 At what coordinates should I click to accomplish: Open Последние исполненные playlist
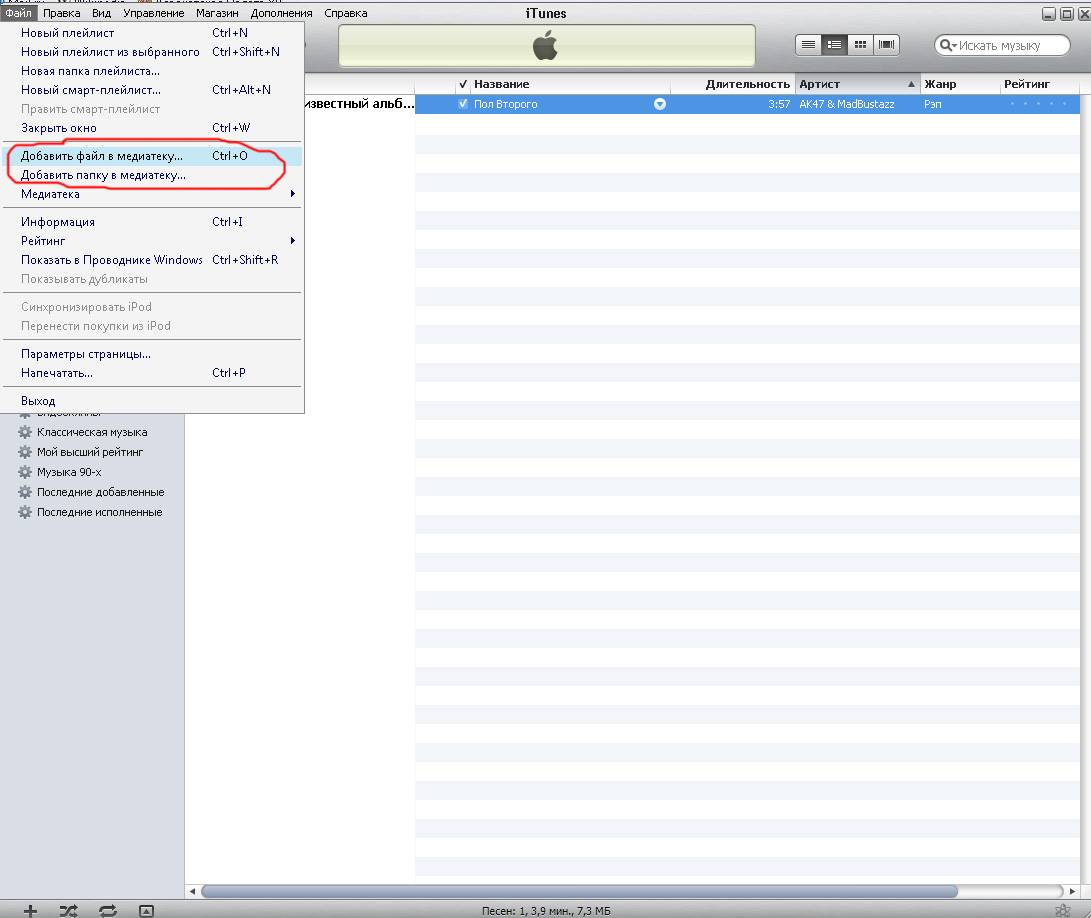[x=99, y=512]
